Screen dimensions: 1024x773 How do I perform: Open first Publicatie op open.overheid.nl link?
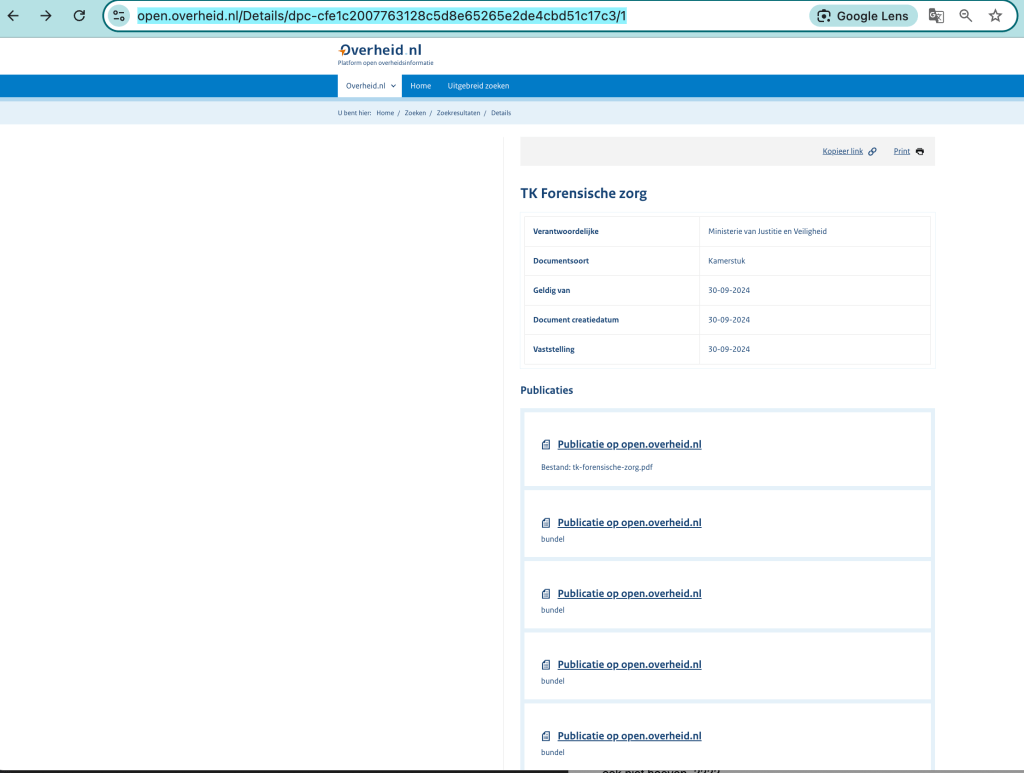[629, 444]
